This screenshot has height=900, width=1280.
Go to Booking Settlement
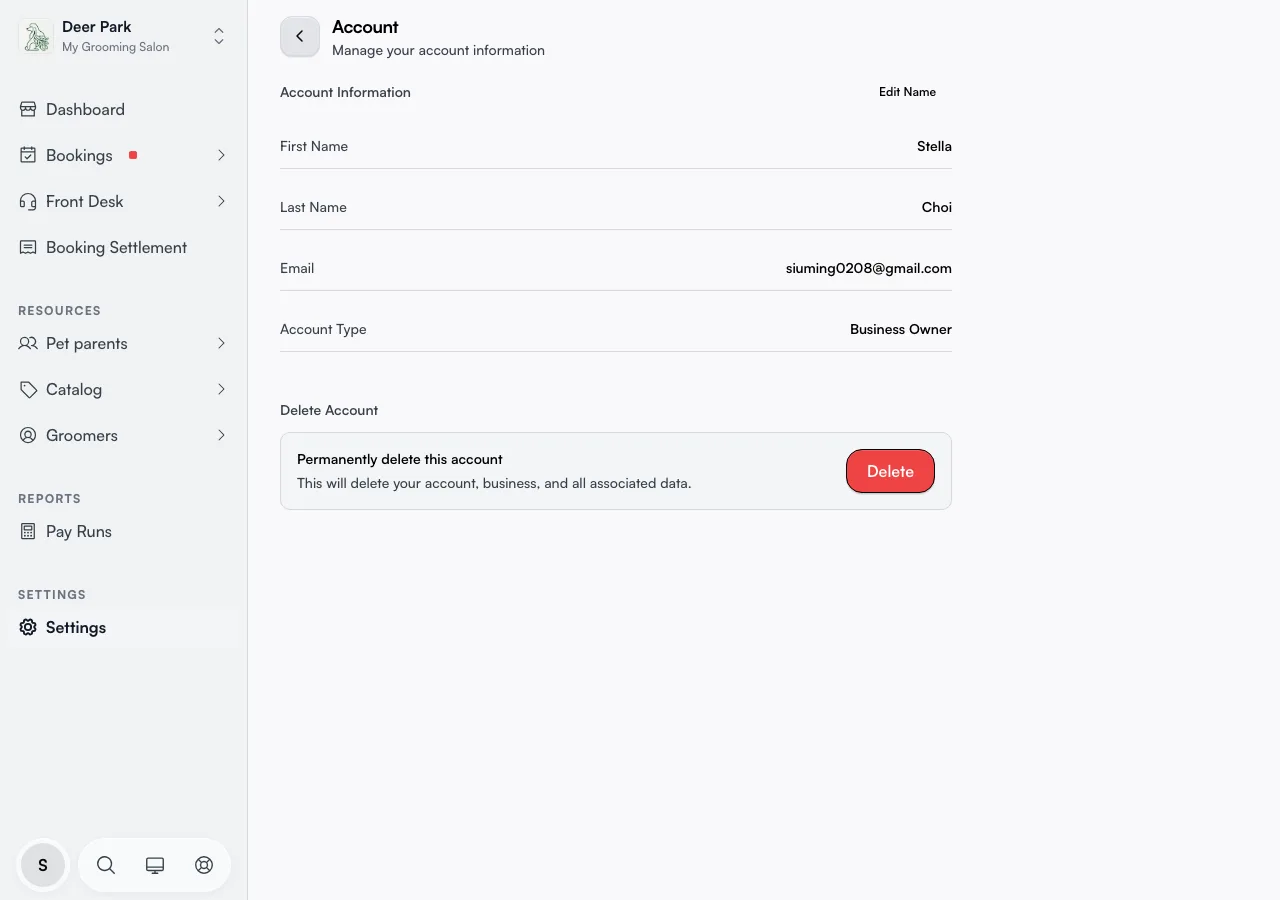pyautogui.click(x=124, y=247)
